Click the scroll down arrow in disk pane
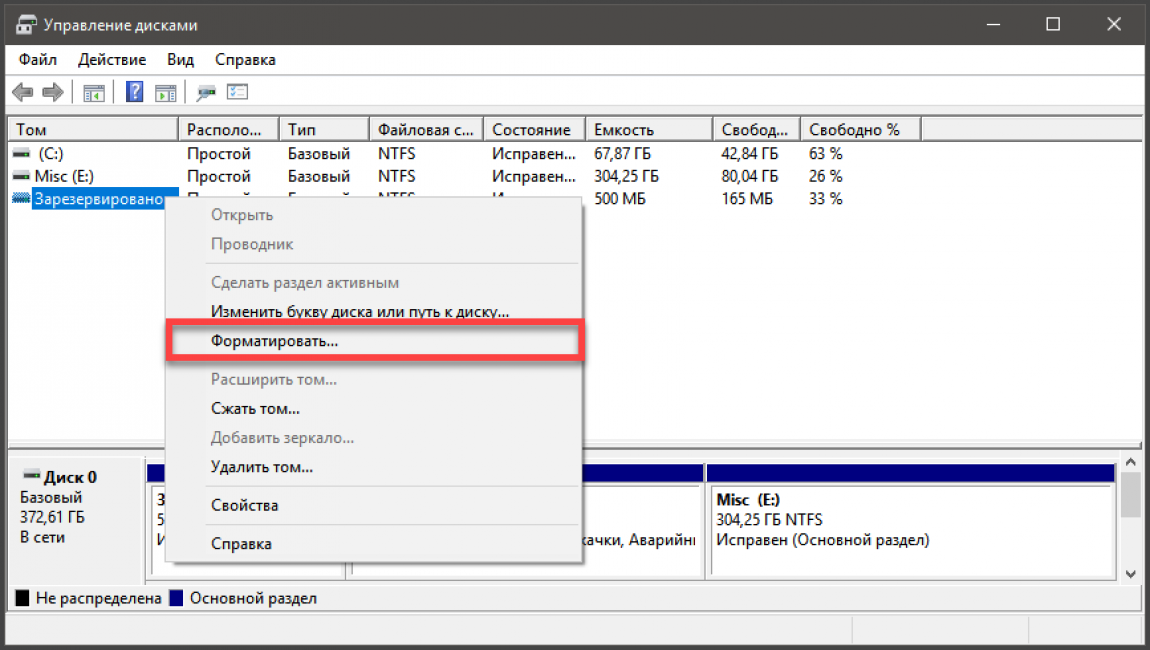 click(1130, 573)
